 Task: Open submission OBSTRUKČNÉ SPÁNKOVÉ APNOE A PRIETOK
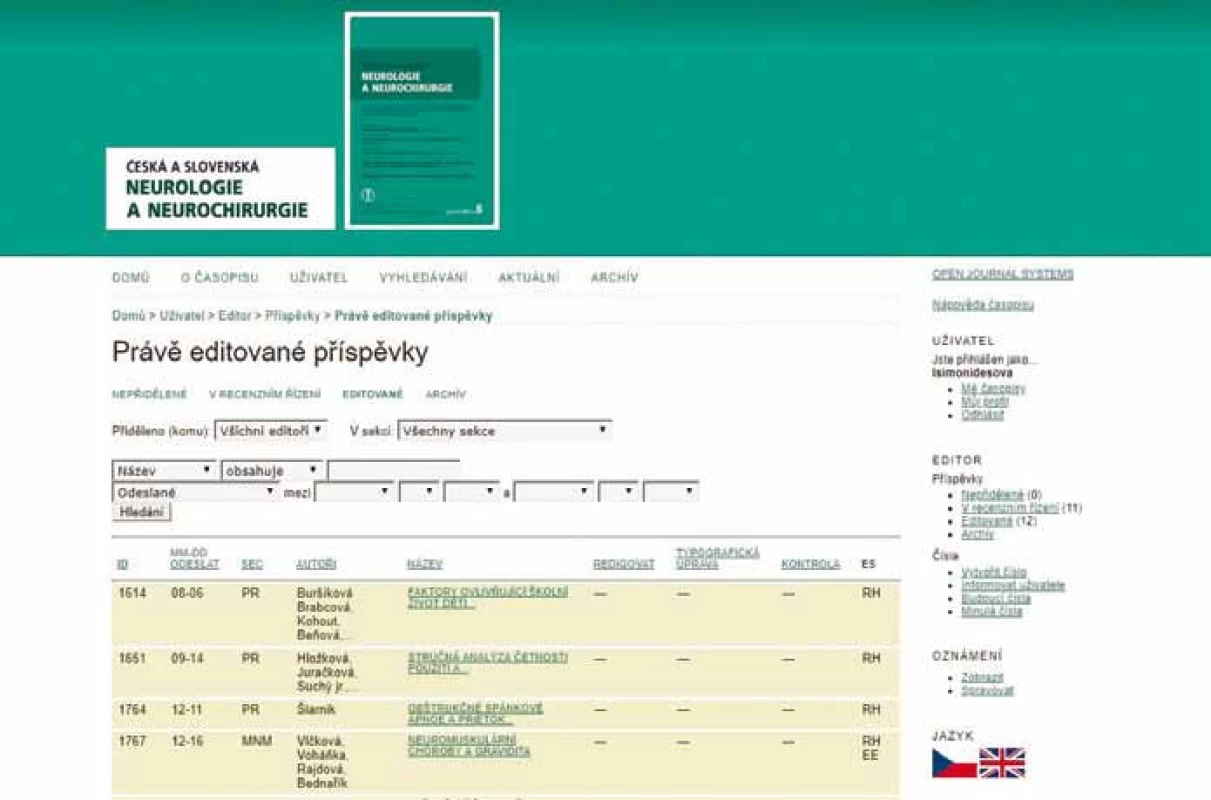pyautogui.click(x=476, y=714)
